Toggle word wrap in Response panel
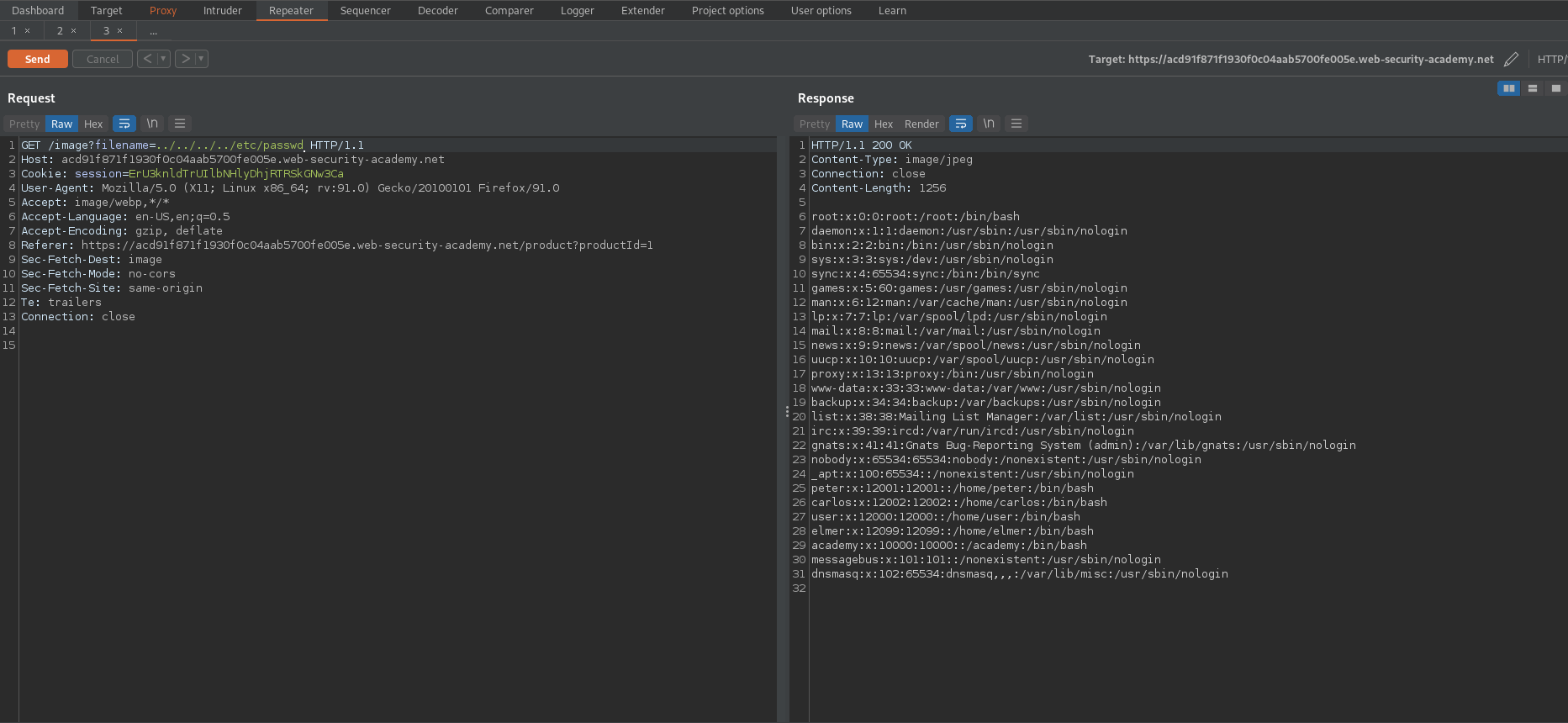 point(961,124)
